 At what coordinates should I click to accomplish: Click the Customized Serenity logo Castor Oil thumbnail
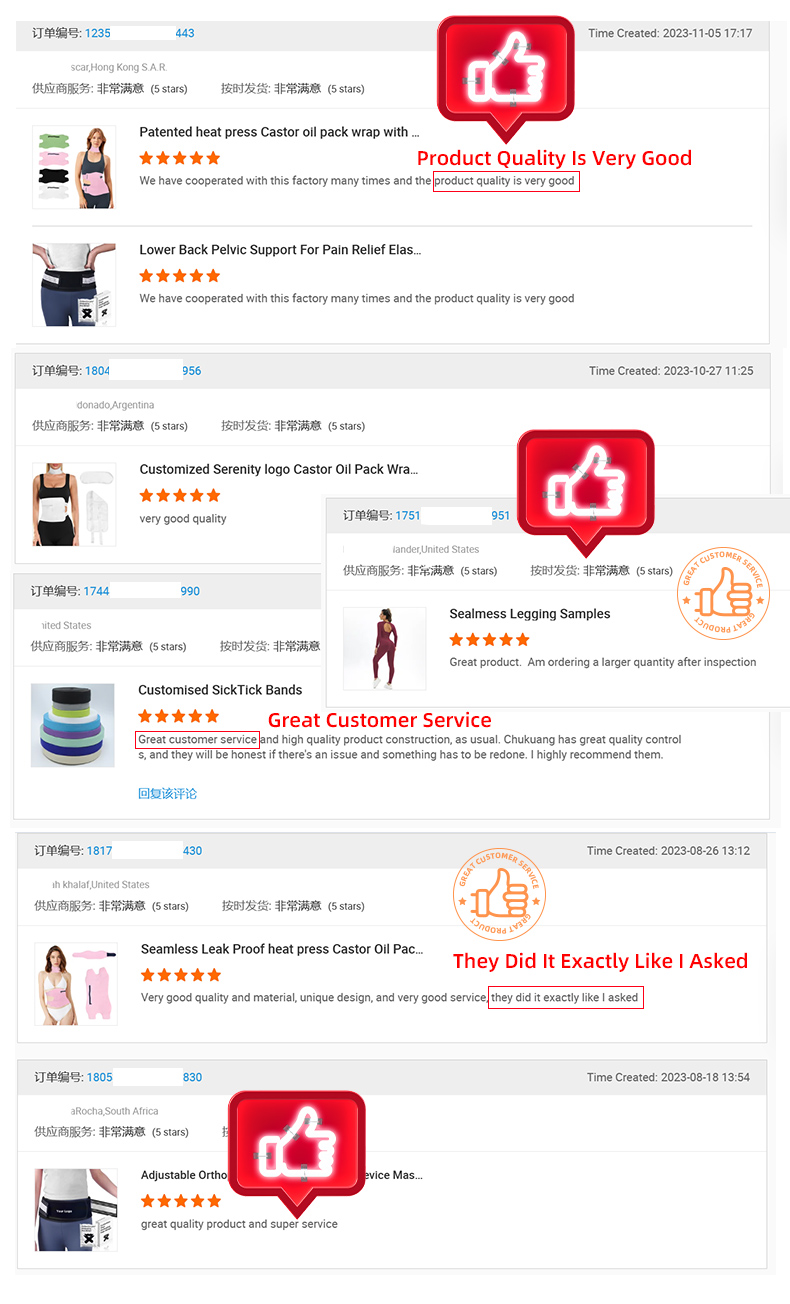74,504
